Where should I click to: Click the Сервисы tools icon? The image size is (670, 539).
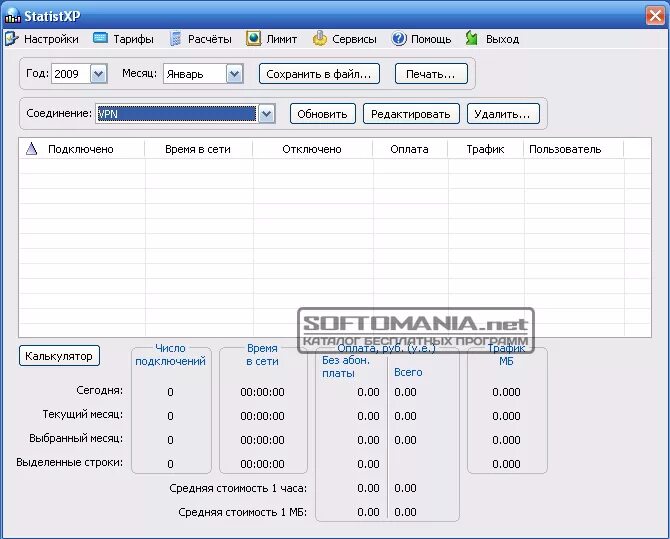320,39
